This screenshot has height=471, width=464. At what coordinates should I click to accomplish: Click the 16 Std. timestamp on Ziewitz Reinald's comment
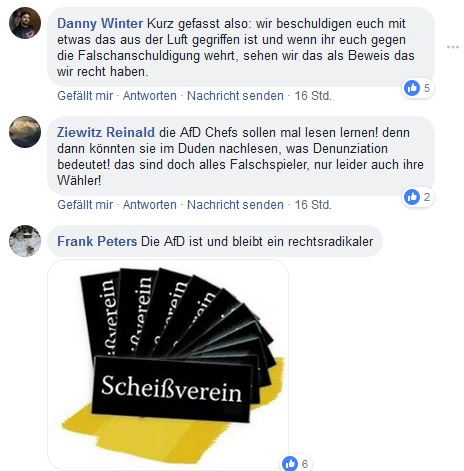[x=313, y=205]
